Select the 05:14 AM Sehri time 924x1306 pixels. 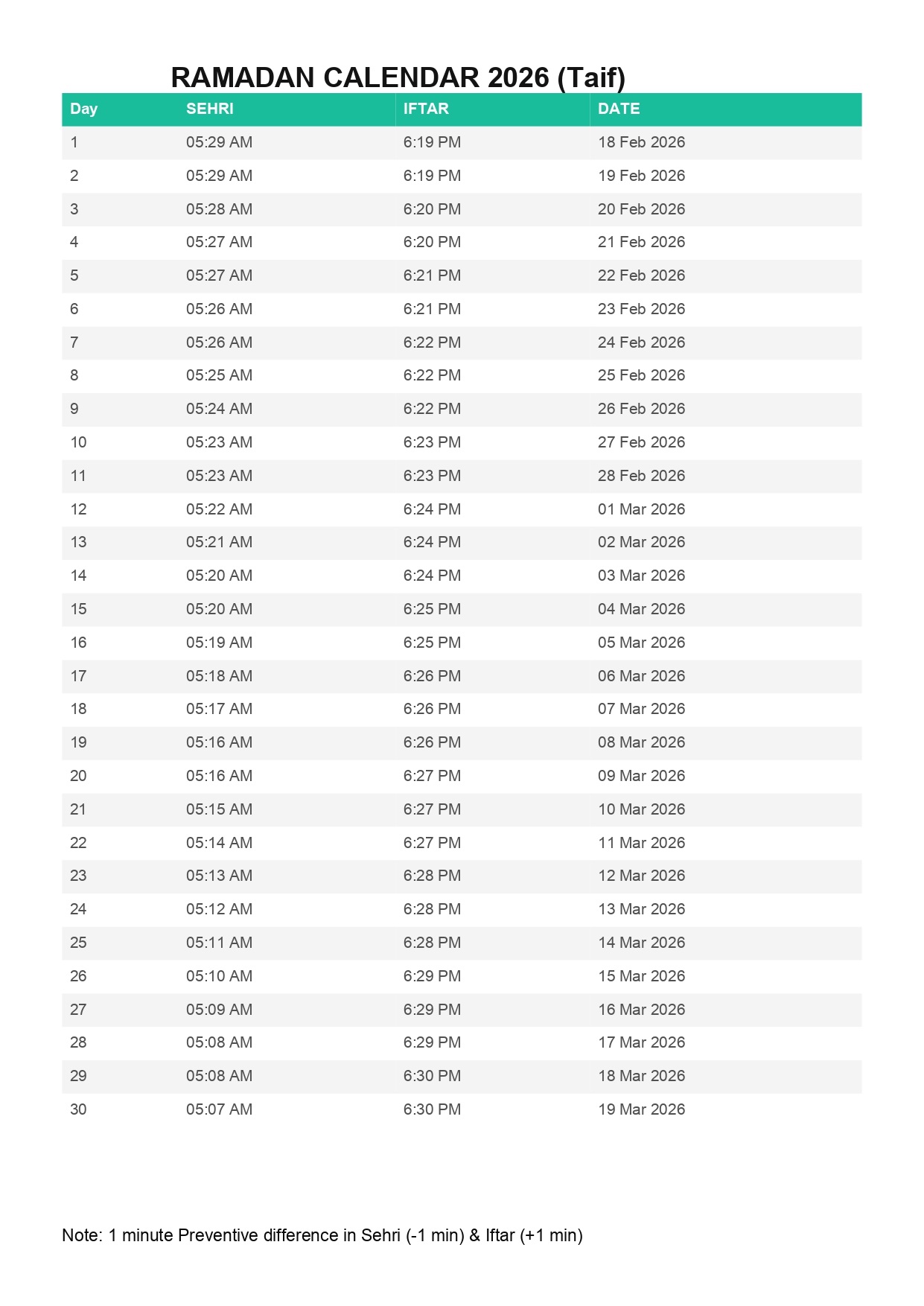(219, 843)
